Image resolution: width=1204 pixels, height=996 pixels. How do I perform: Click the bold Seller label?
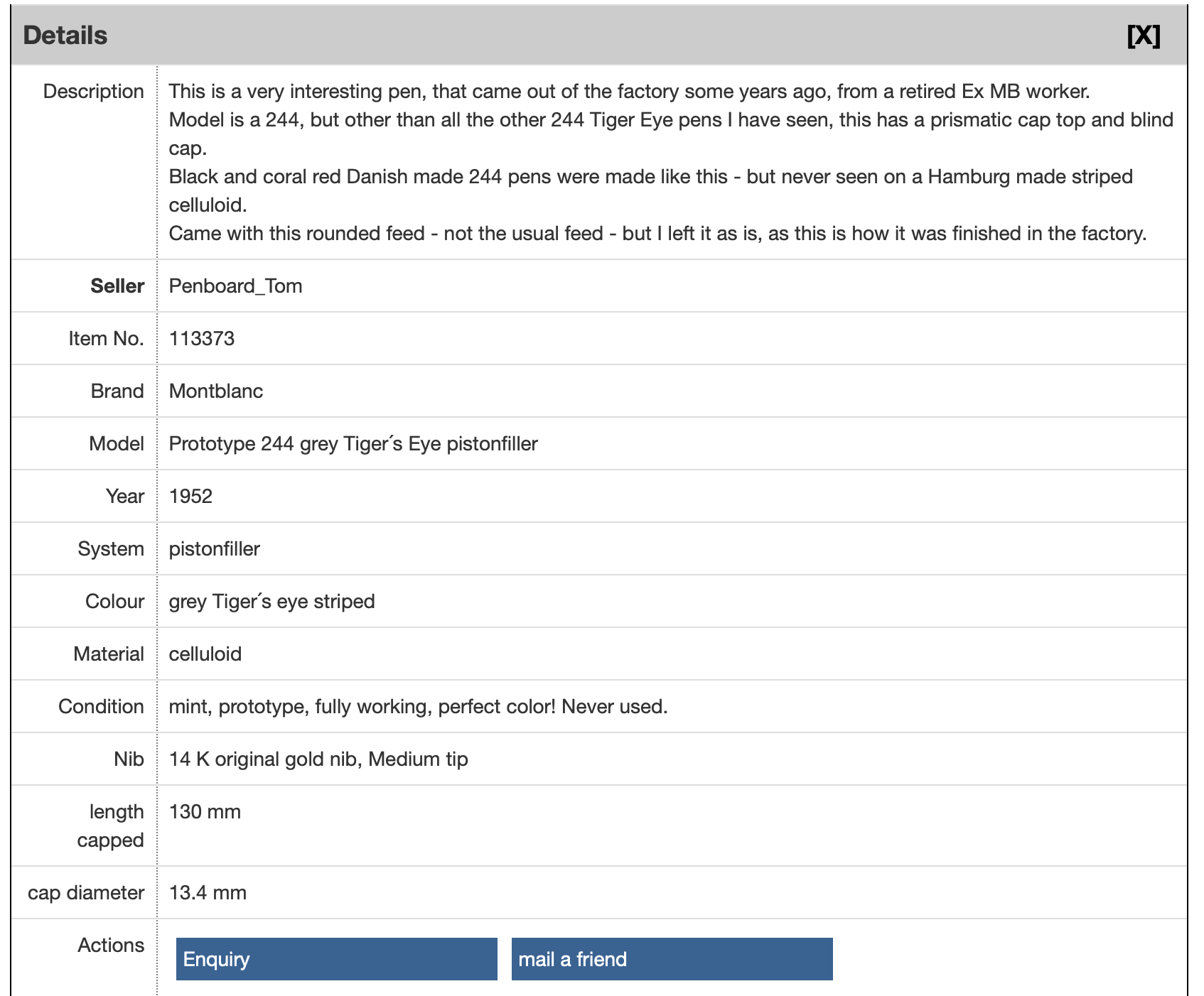coord(117,286)
